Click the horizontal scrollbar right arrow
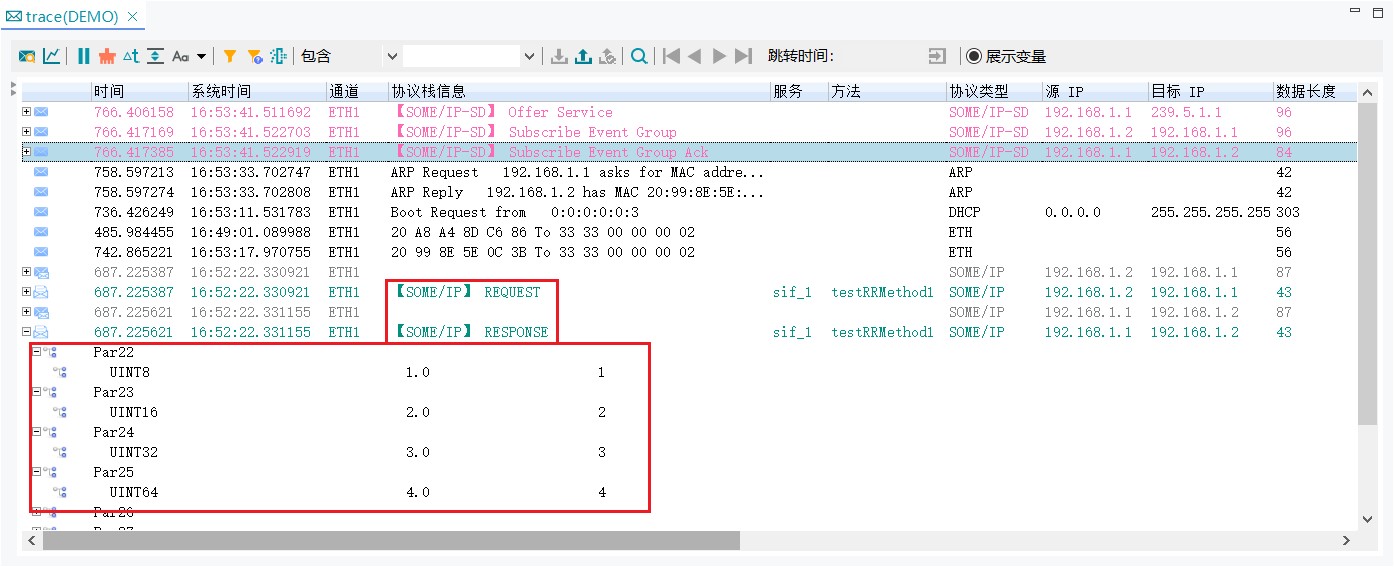 click(x=1346, y=540)
